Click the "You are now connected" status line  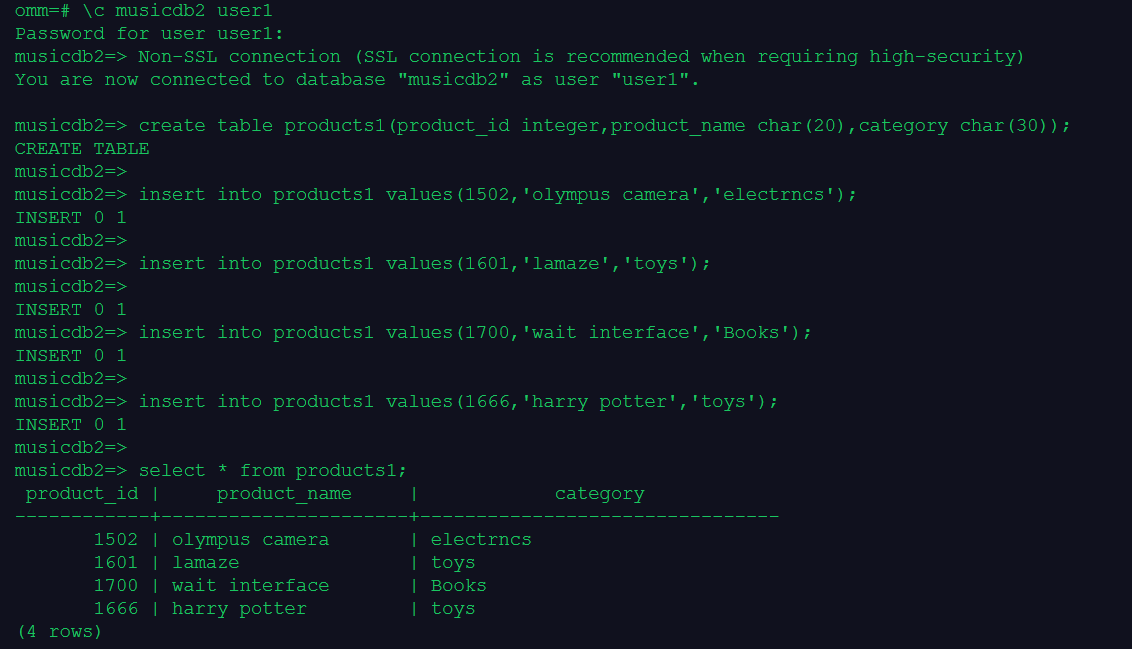[357, 79]
